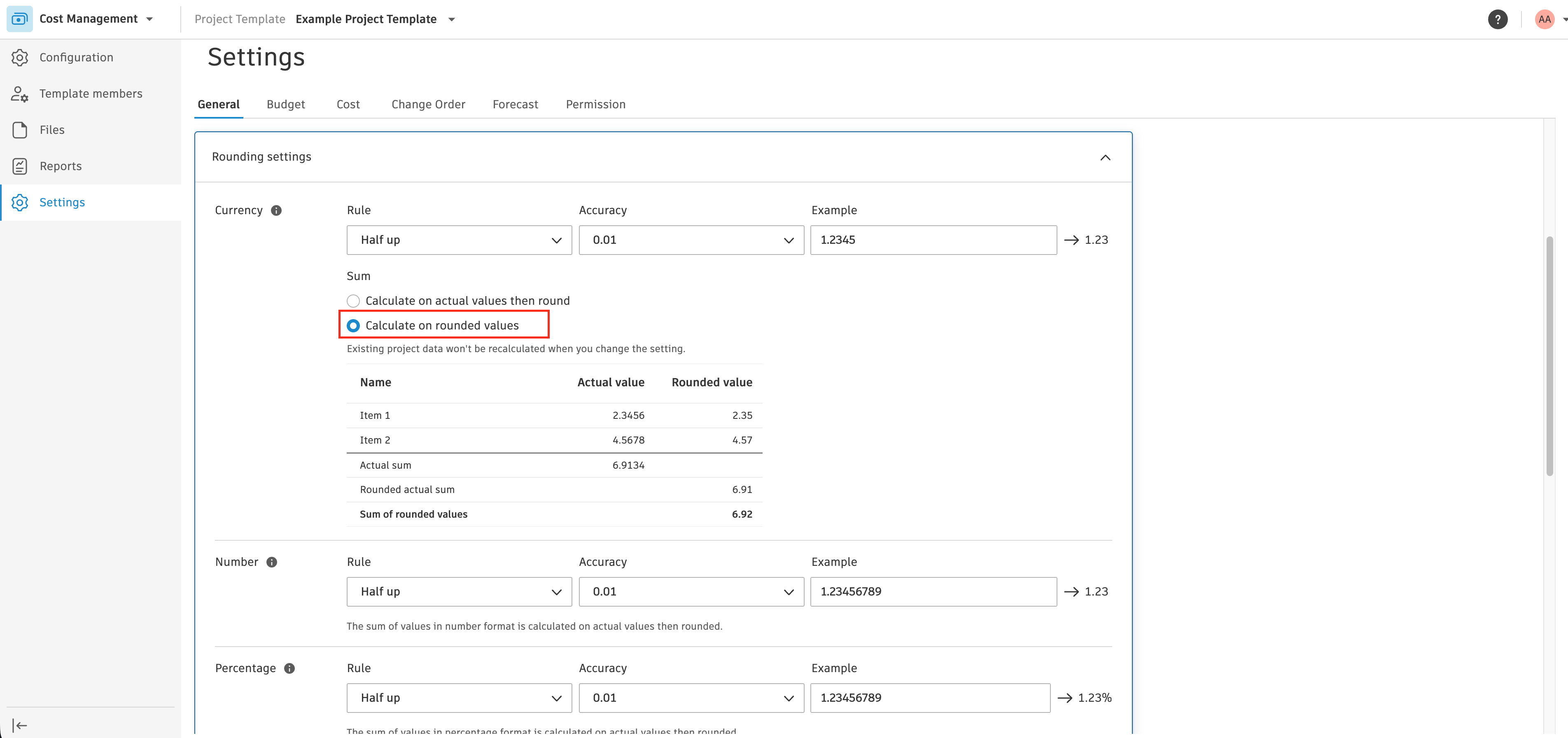Viewport: 1568px width, 738px height.
Task: Switch to the Change Order tab
Action: pos(428,105)
